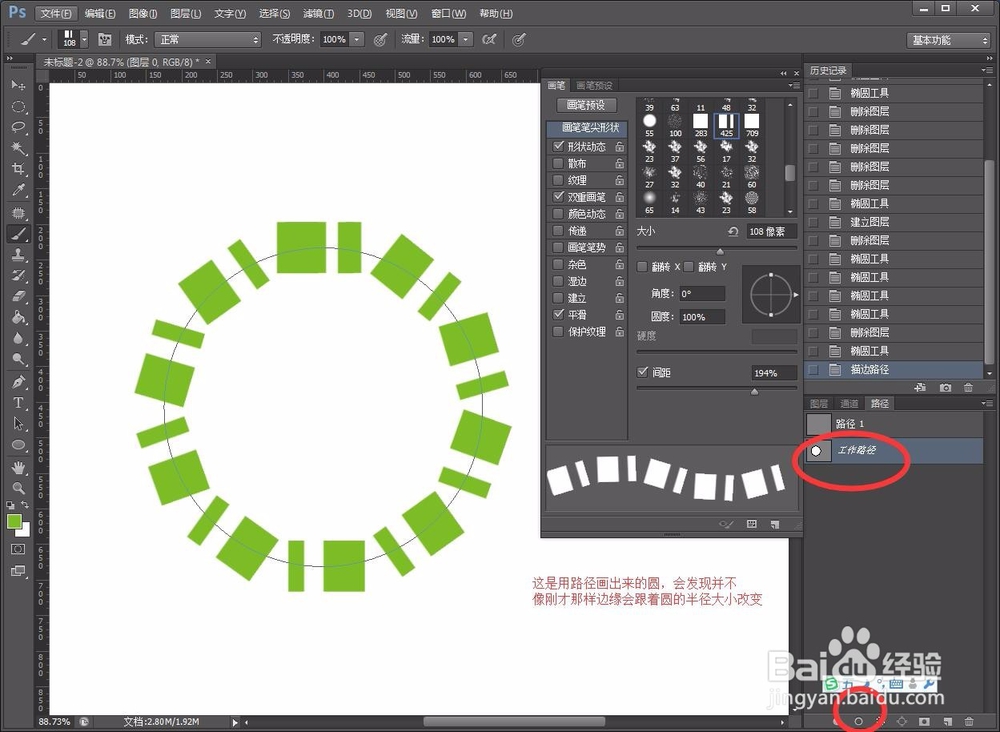Select the Magic Wand tool
The height and width of the screenshot is (732, 1000).
pos(18,149)
